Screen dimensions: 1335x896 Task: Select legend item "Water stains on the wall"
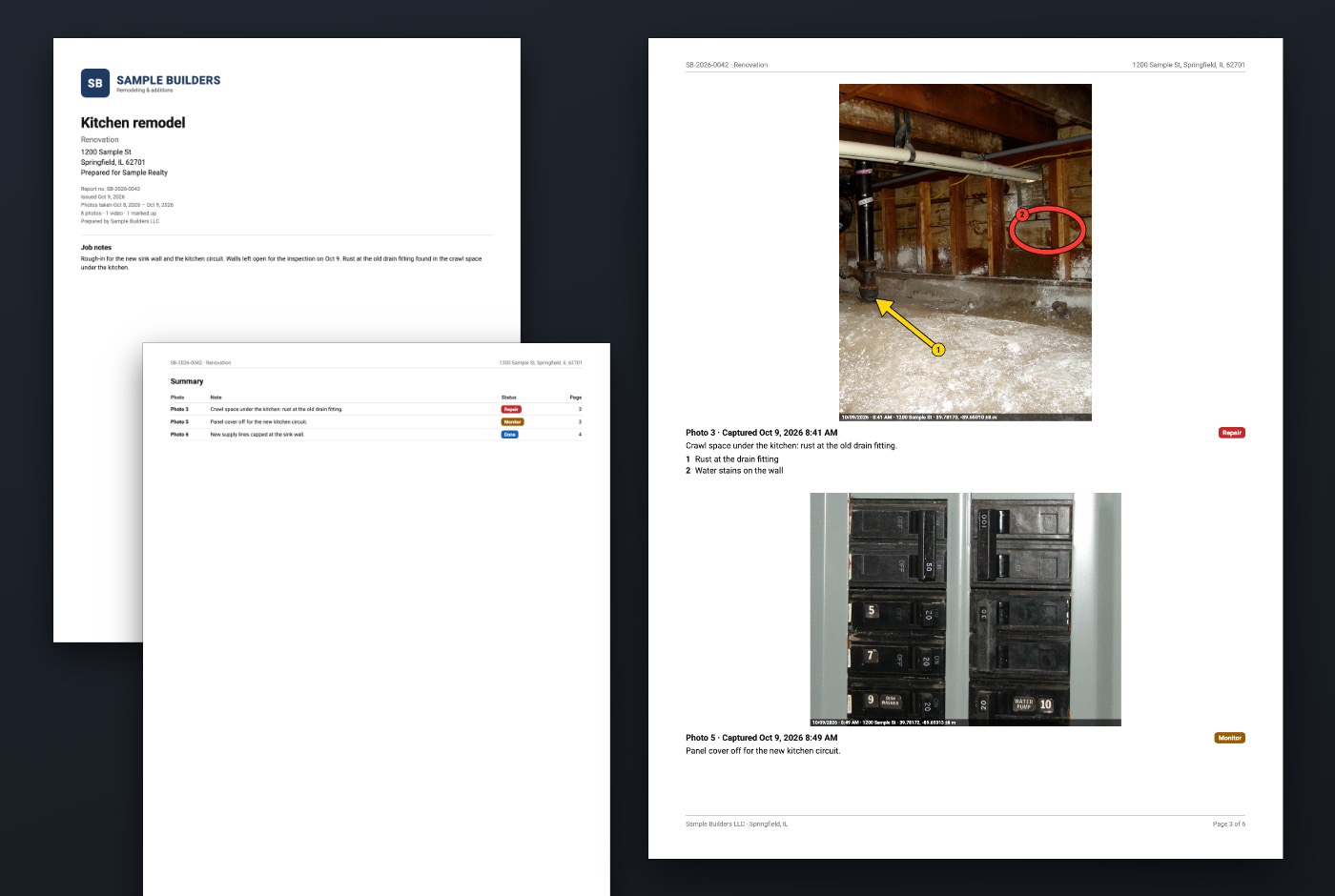[739, 471]
